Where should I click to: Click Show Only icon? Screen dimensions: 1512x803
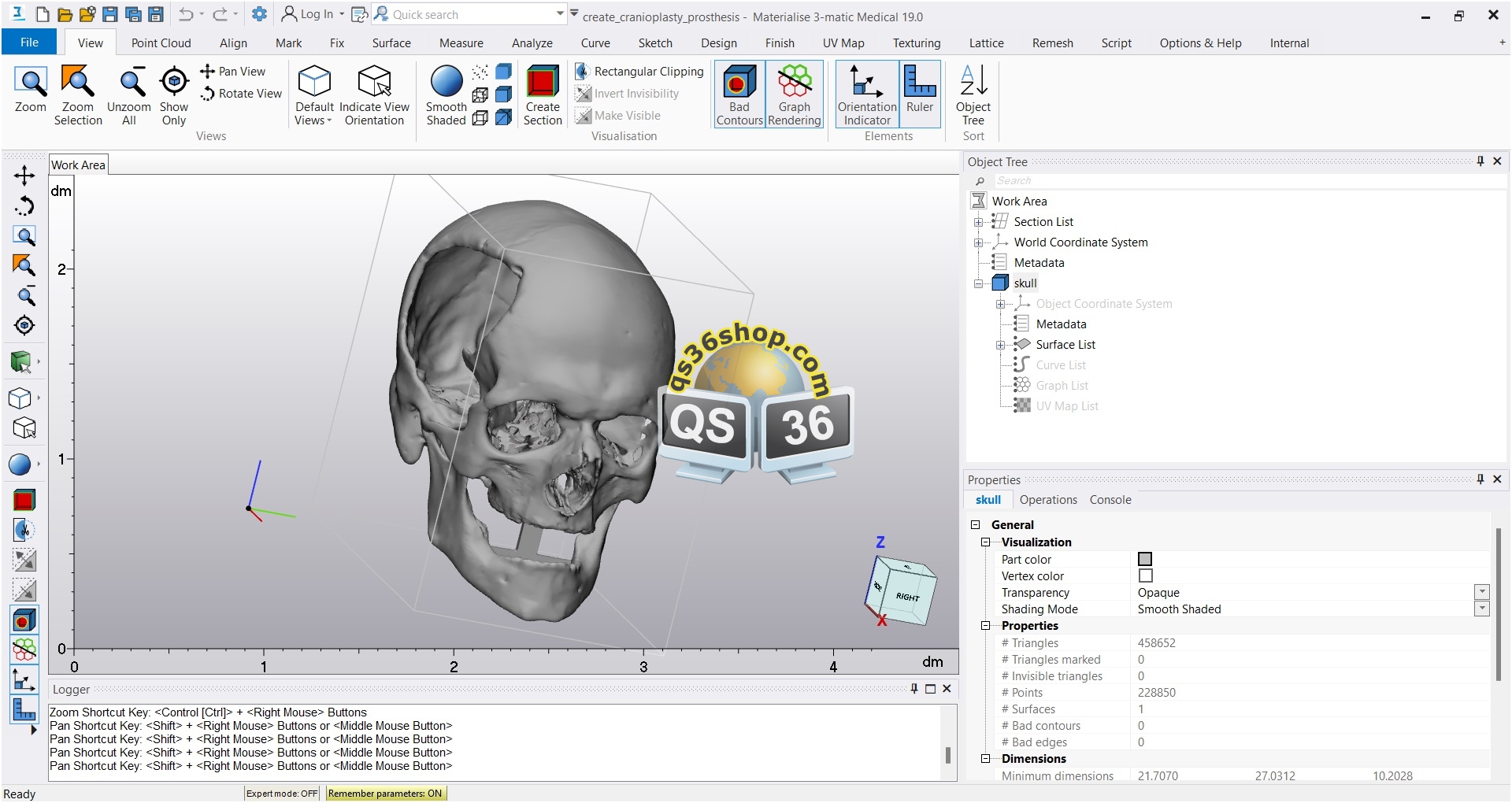pyautogui.click(x=174, y=95)
